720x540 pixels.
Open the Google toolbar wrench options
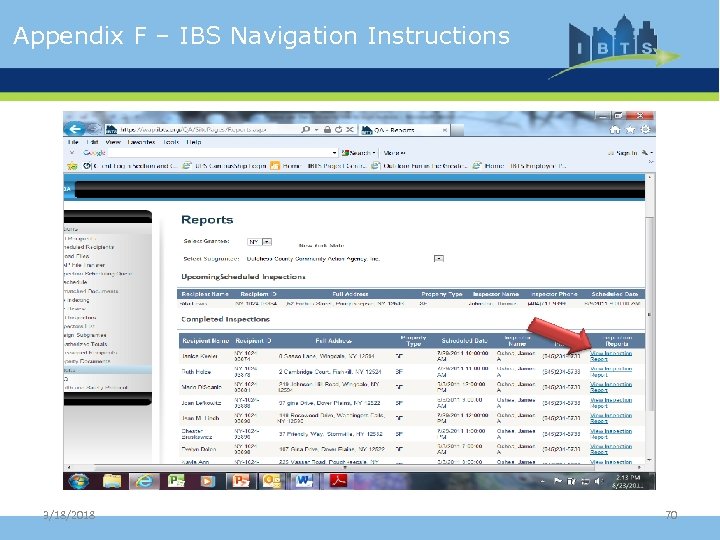(x=645, y=152)
